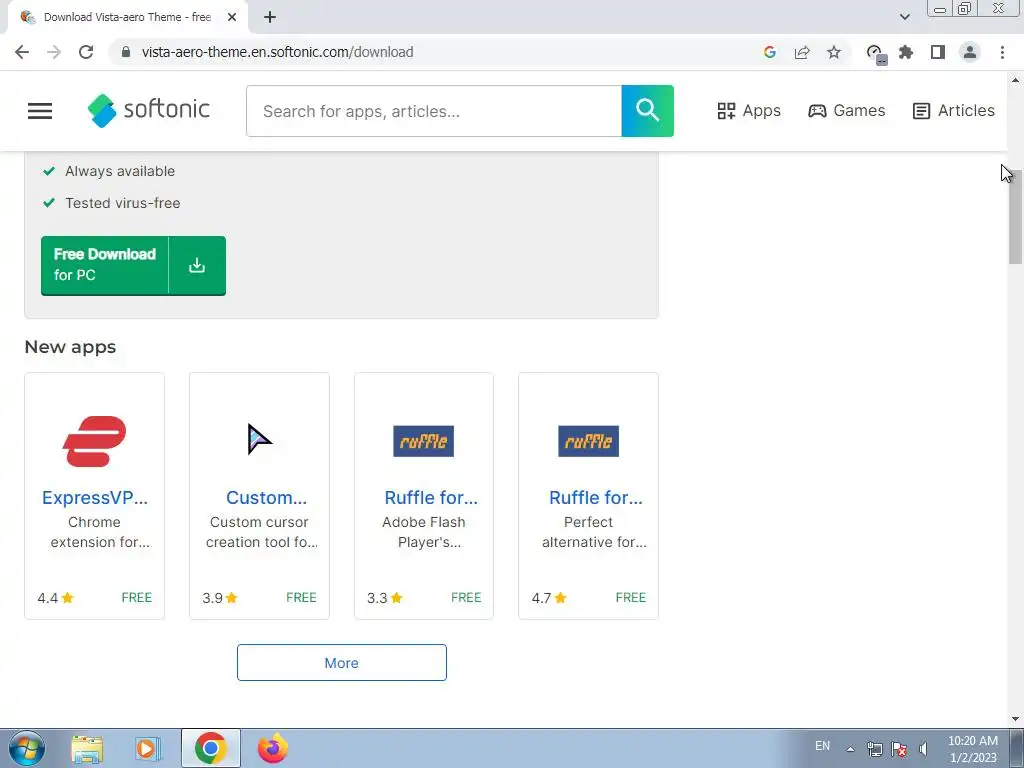Click Ruffle icon for Adobe Flash Player's card
Image resolution: width=1024 pixels, height=768 pixels.
coord(423,441)
